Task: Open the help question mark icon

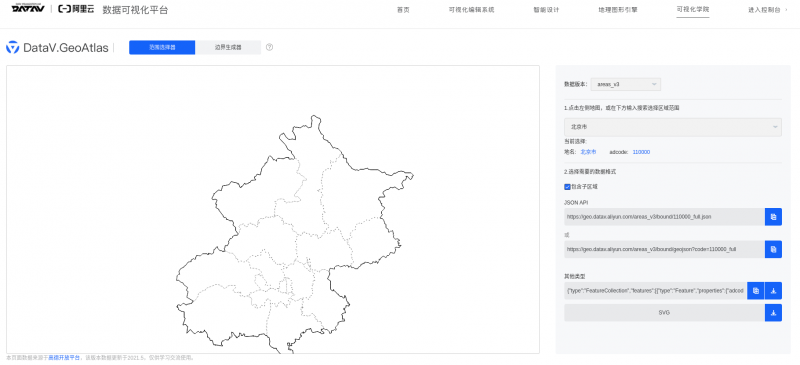Action: pyautogui.click(x=269, y=47)
